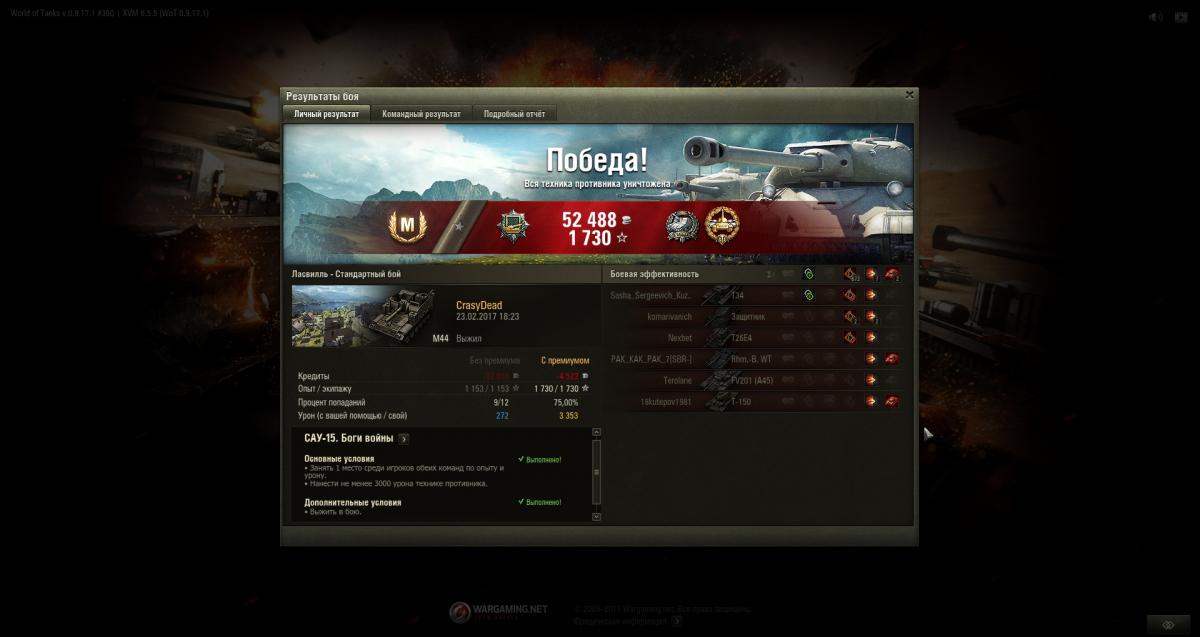Click the kill icon in the Rhm.-B. WT row
This screenshot has height=637, width=1200.
[x=891, y=359]
